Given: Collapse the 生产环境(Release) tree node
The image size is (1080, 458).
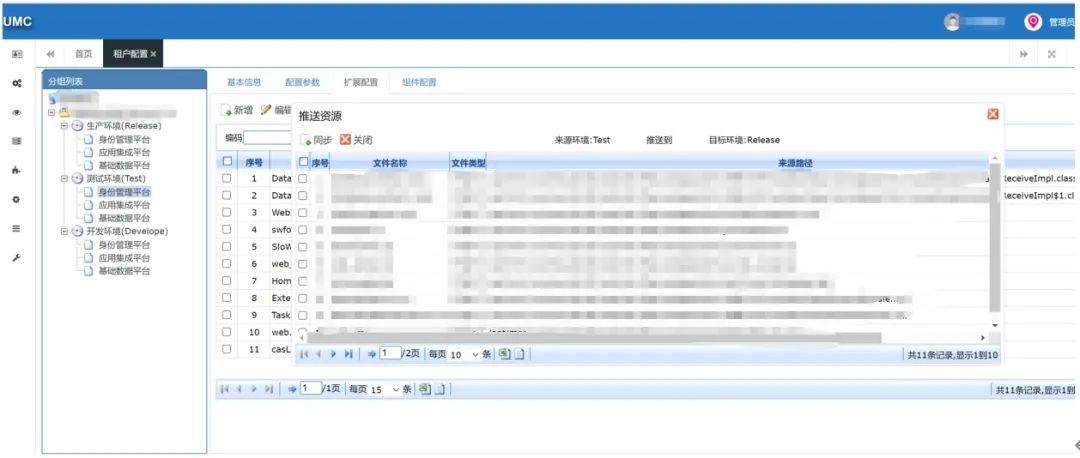Looking at the screenshot, I should (64, 127).
